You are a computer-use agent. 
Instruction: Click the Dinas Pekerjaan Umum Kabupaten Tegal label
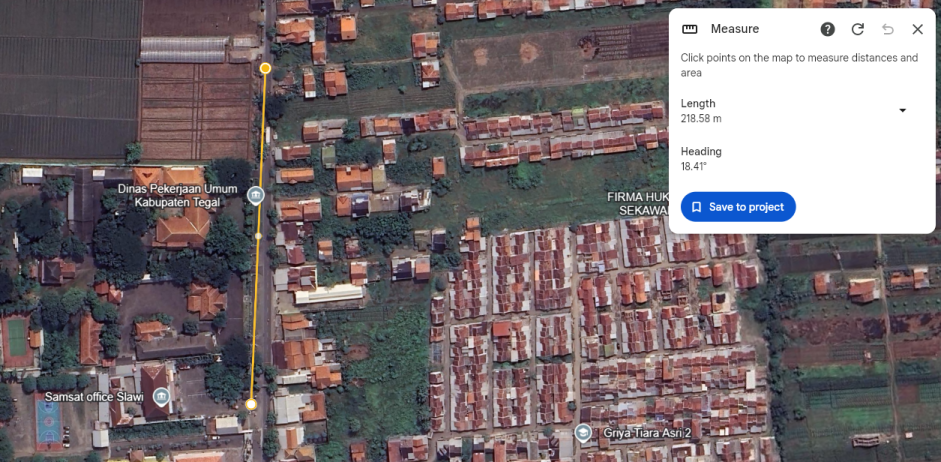point(169,196)
